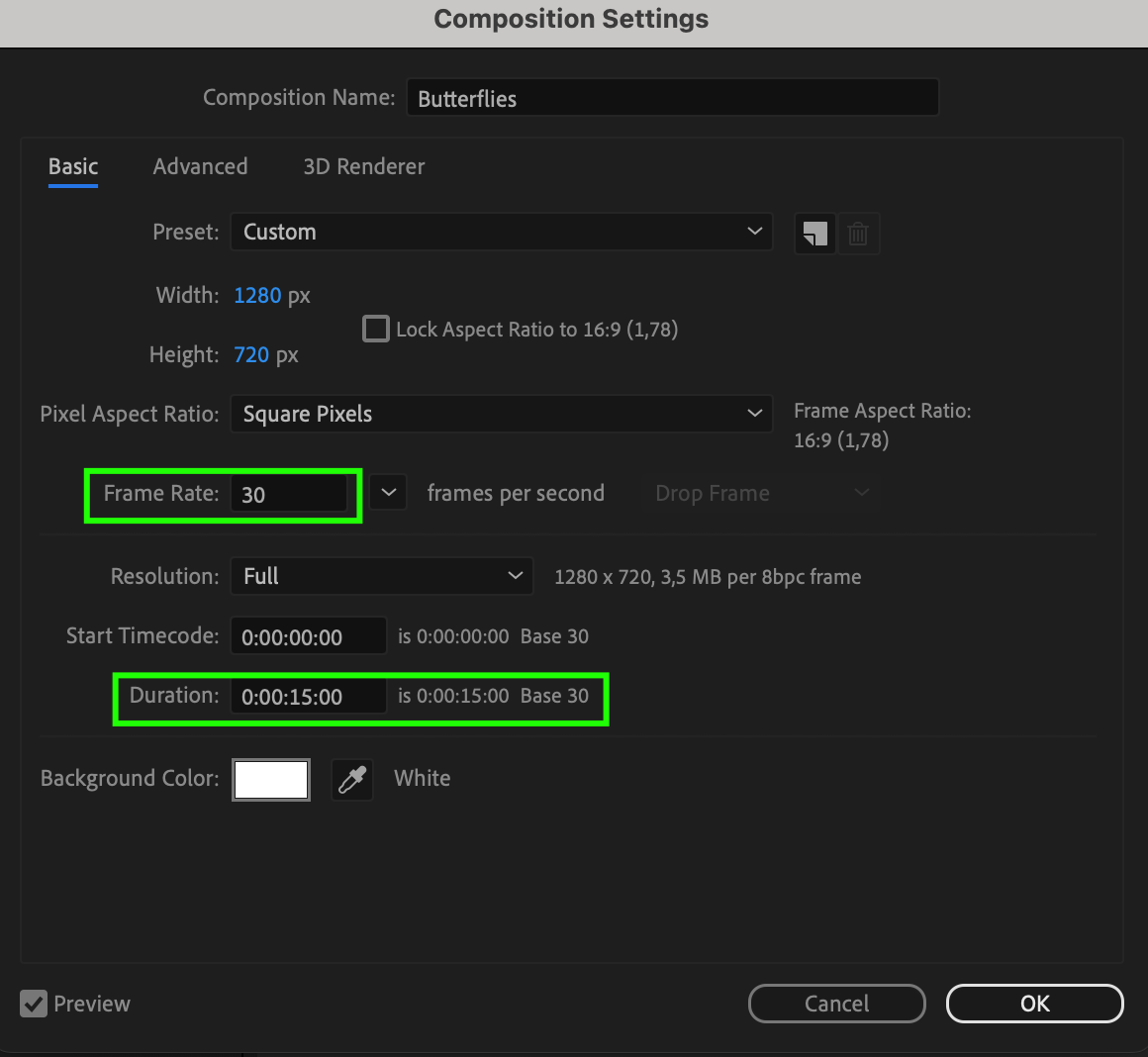Confirm settings with the OK button
This screenshot has width=1148, height=1057.
[x=1034, y=1004]
